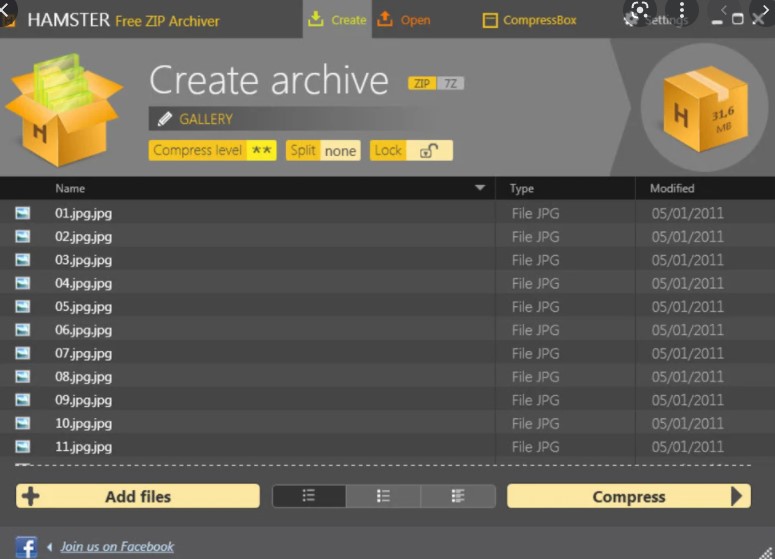This screenshot has height=559, width=775.
Task: Click the image icon of 04.jpg.jpg
Action: [22, 283]
